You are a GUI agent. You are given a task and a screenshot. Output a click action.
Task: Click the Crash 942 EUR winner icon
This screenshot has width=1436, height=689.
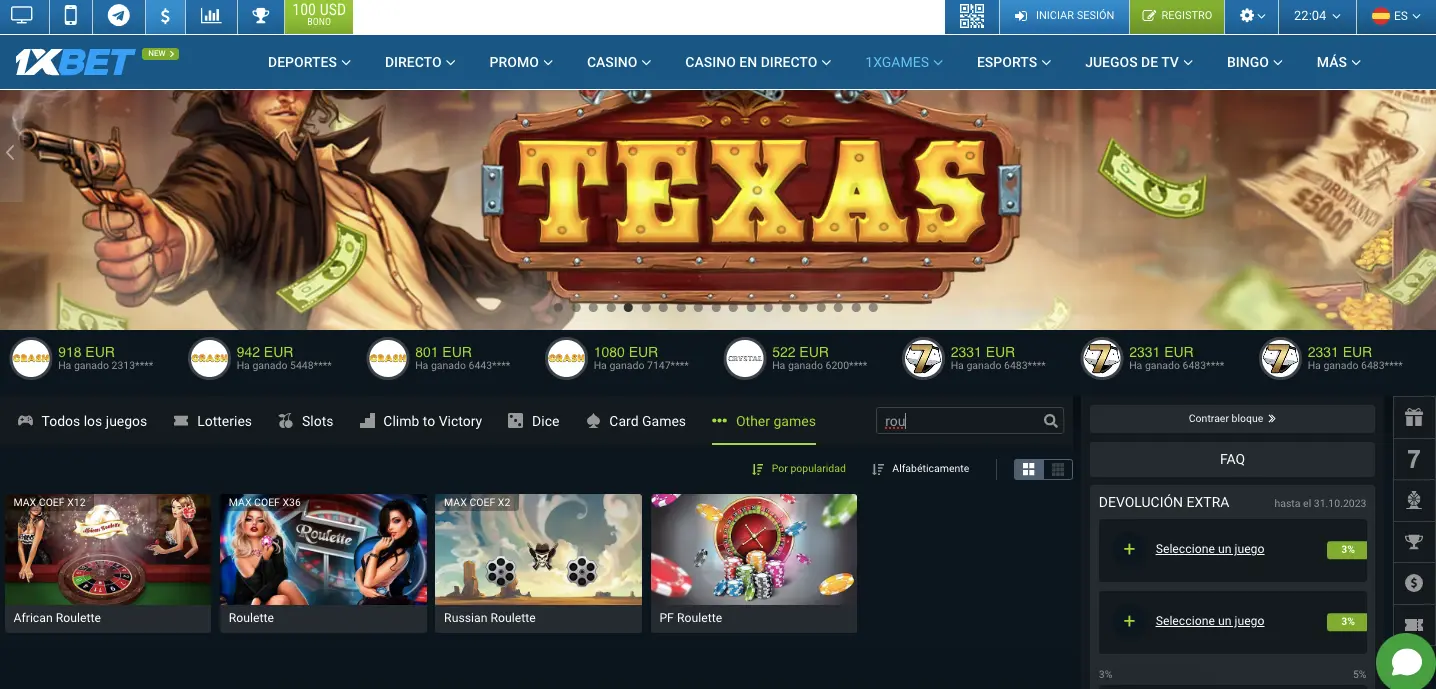pos(210,358)
